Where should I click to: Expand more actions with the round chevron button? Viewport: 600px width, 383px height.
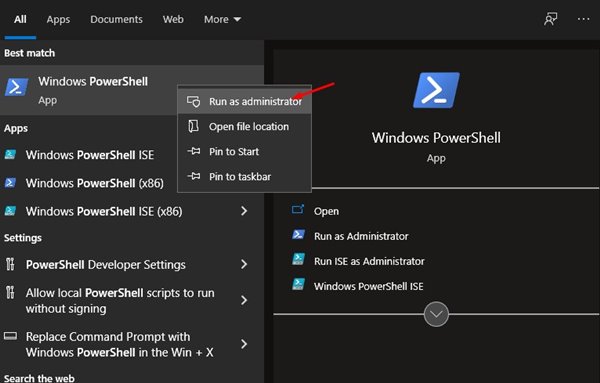point(436,314)
